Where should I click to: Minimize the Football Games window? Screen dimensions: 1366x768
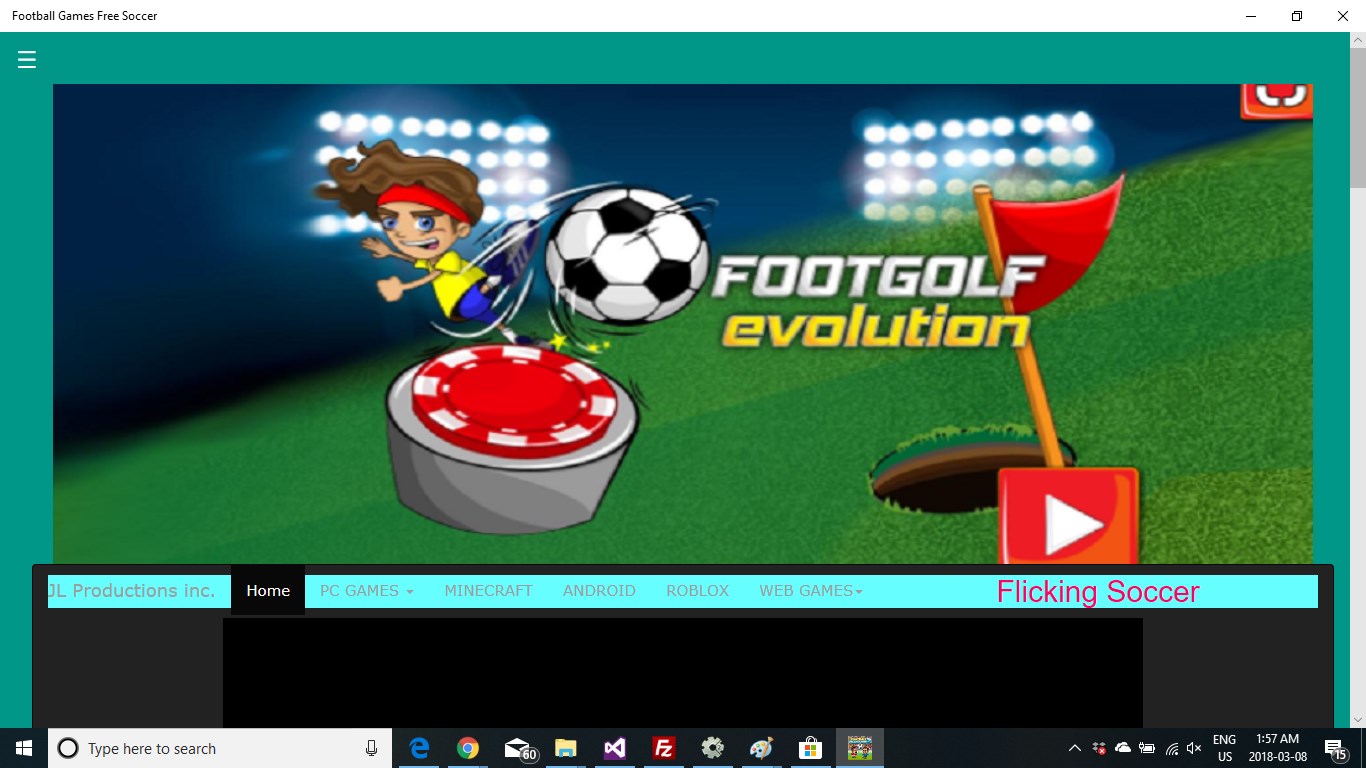coord(1251,16)
